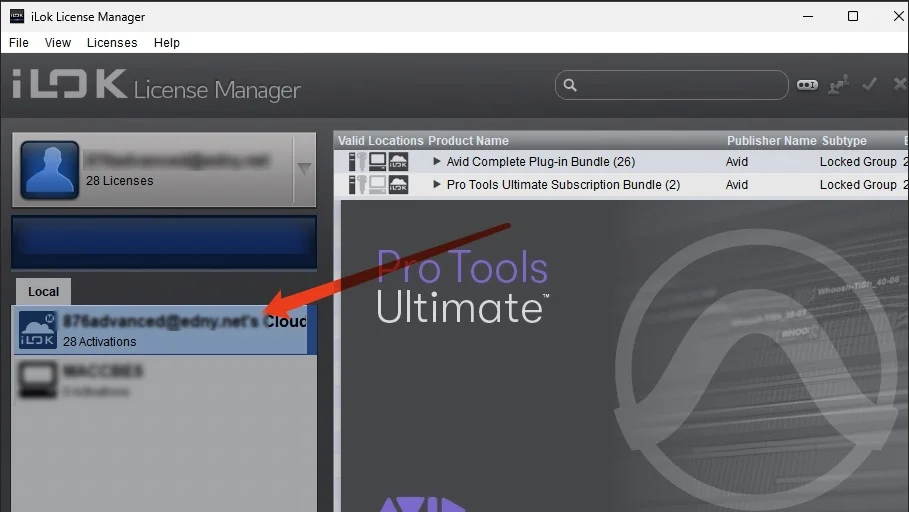Click computer location icon on Pro Tools row
Viewport: 909px width, 512px height.
point(377,185)
